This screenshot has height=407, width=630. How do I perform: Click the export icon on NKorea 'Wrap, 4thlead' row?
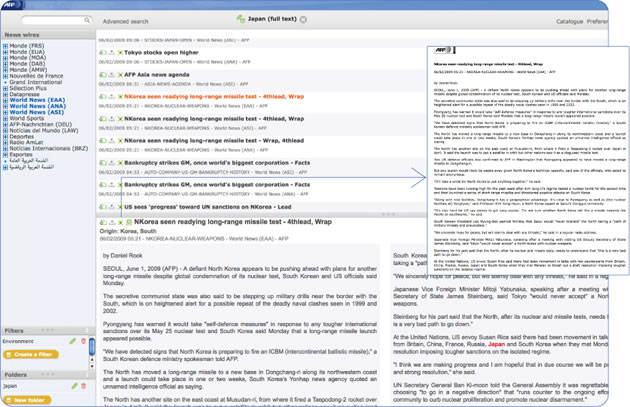point(112,141)
